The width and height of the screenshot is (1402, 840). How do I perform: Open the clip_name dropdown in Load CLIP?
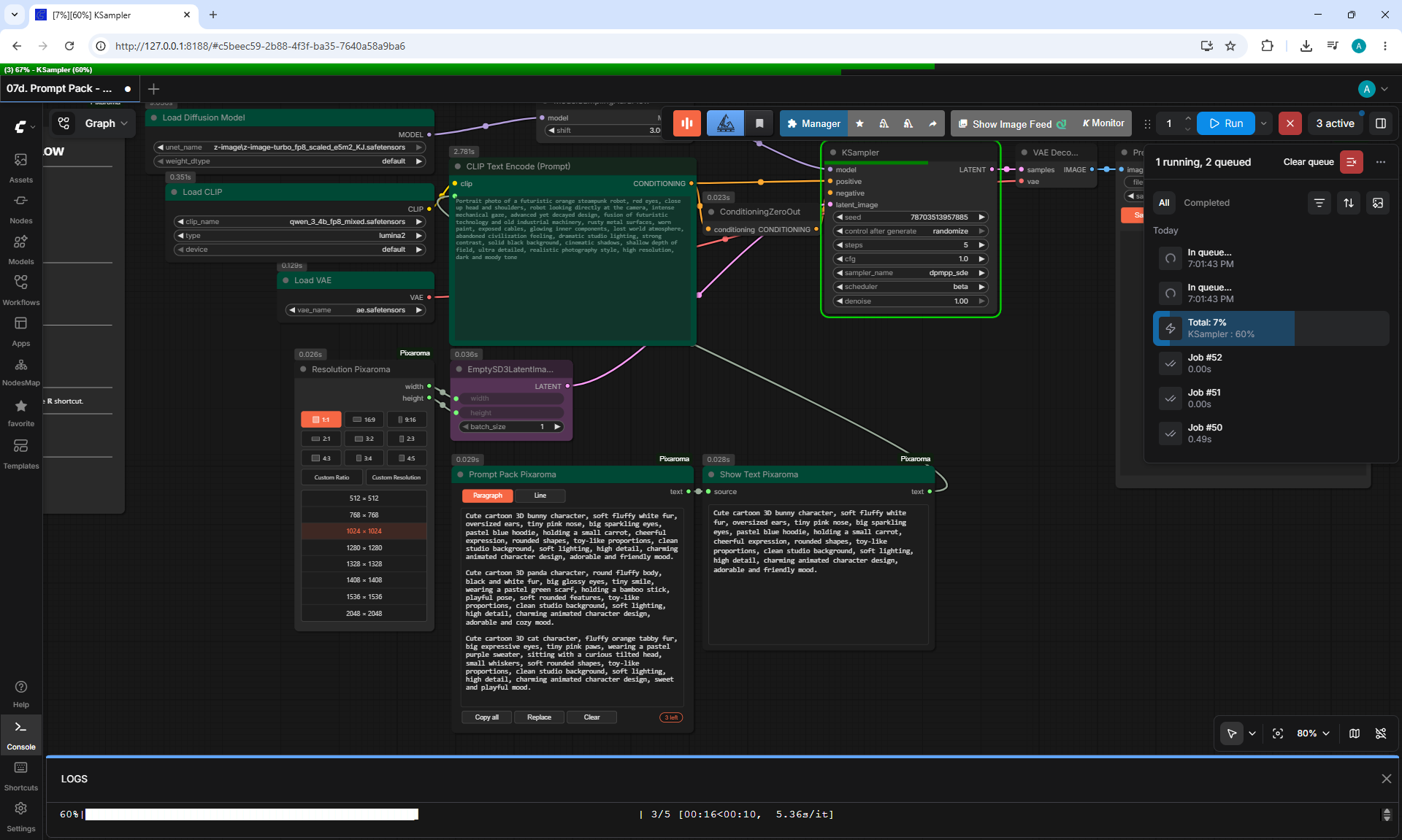point(299,221)
